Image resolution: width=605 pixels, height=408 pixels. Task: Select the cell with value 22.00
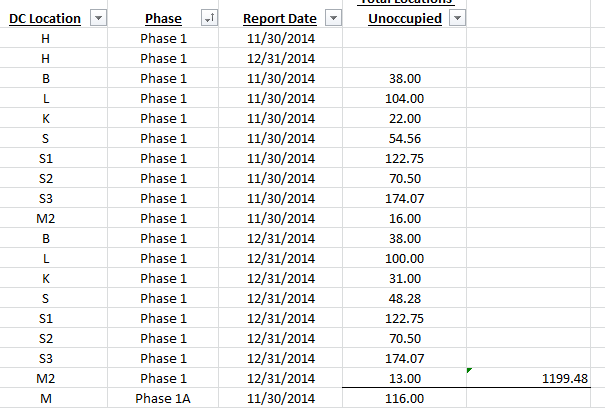point(405,118)
